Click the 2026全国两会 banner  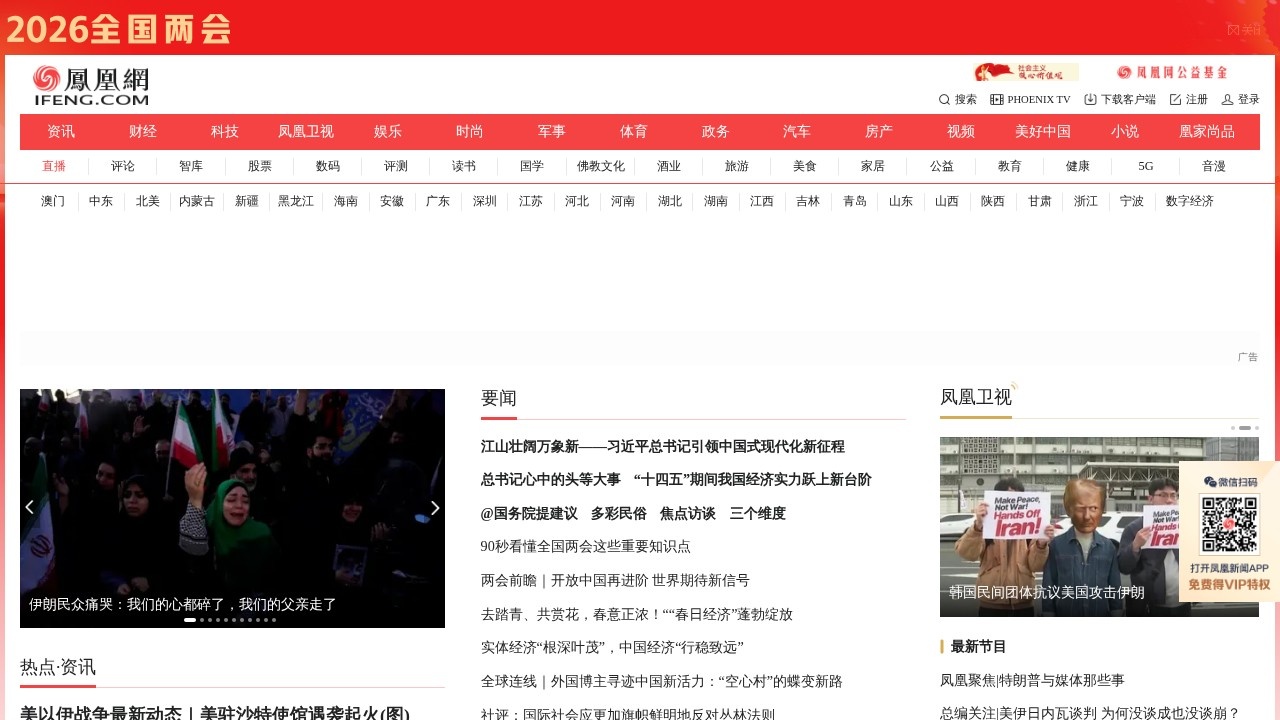120,30
